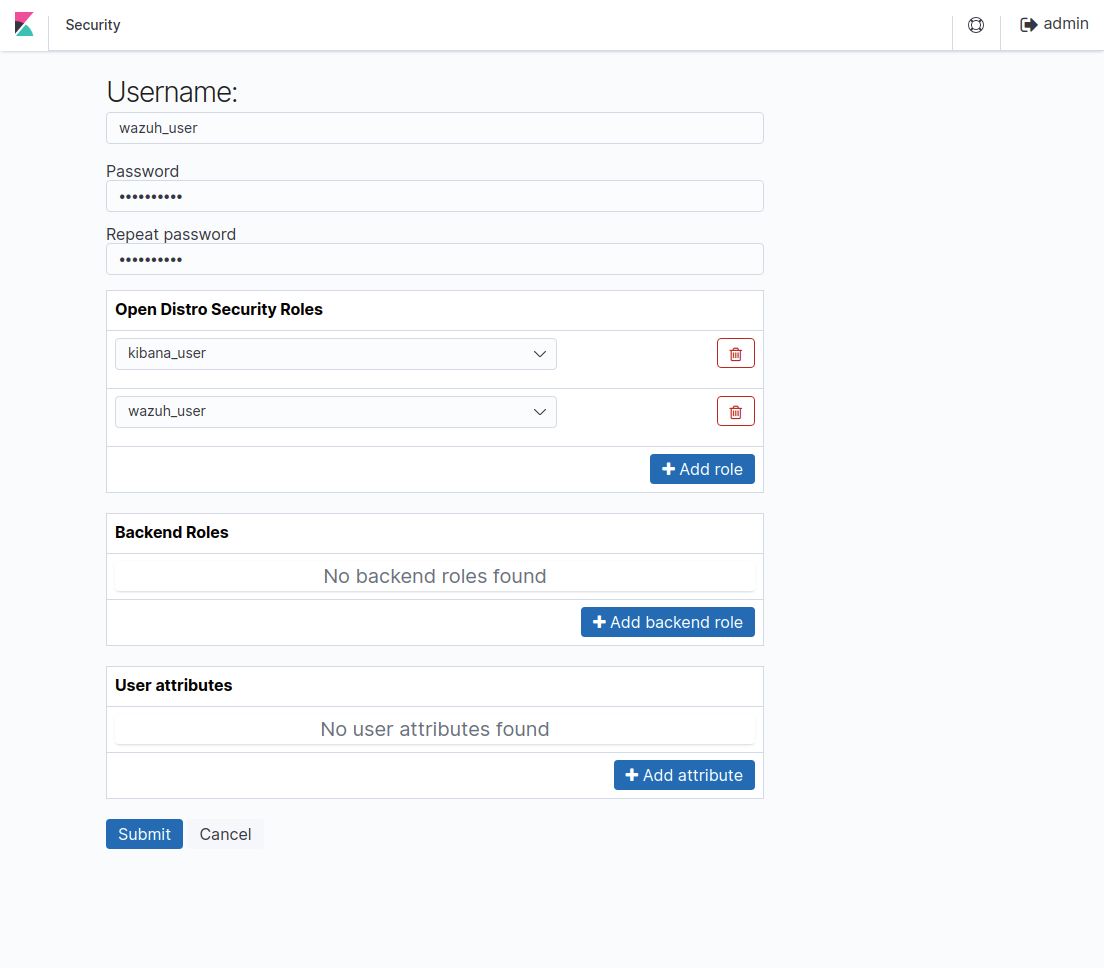Click the Username input field
The height and width of the screenshot is (968, 1104).
(x=434, y=128)
